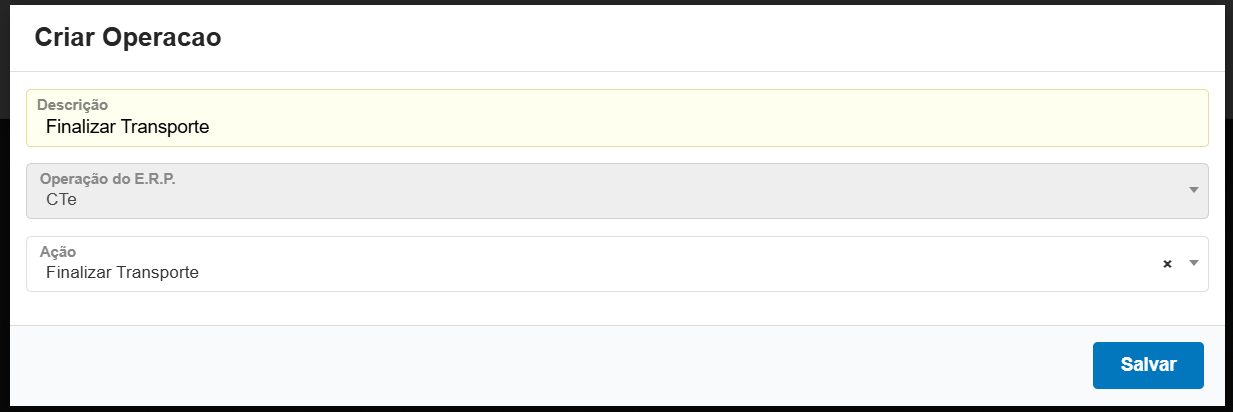Expand the Operação do E.R.P. arrow

point(1193,190)
